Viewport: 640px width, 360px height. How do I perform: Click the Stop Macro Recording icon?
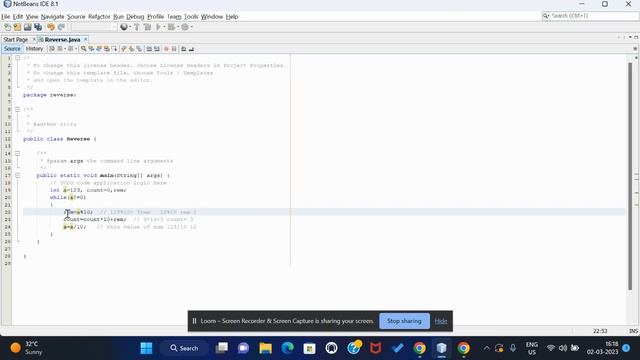point(174,49)
